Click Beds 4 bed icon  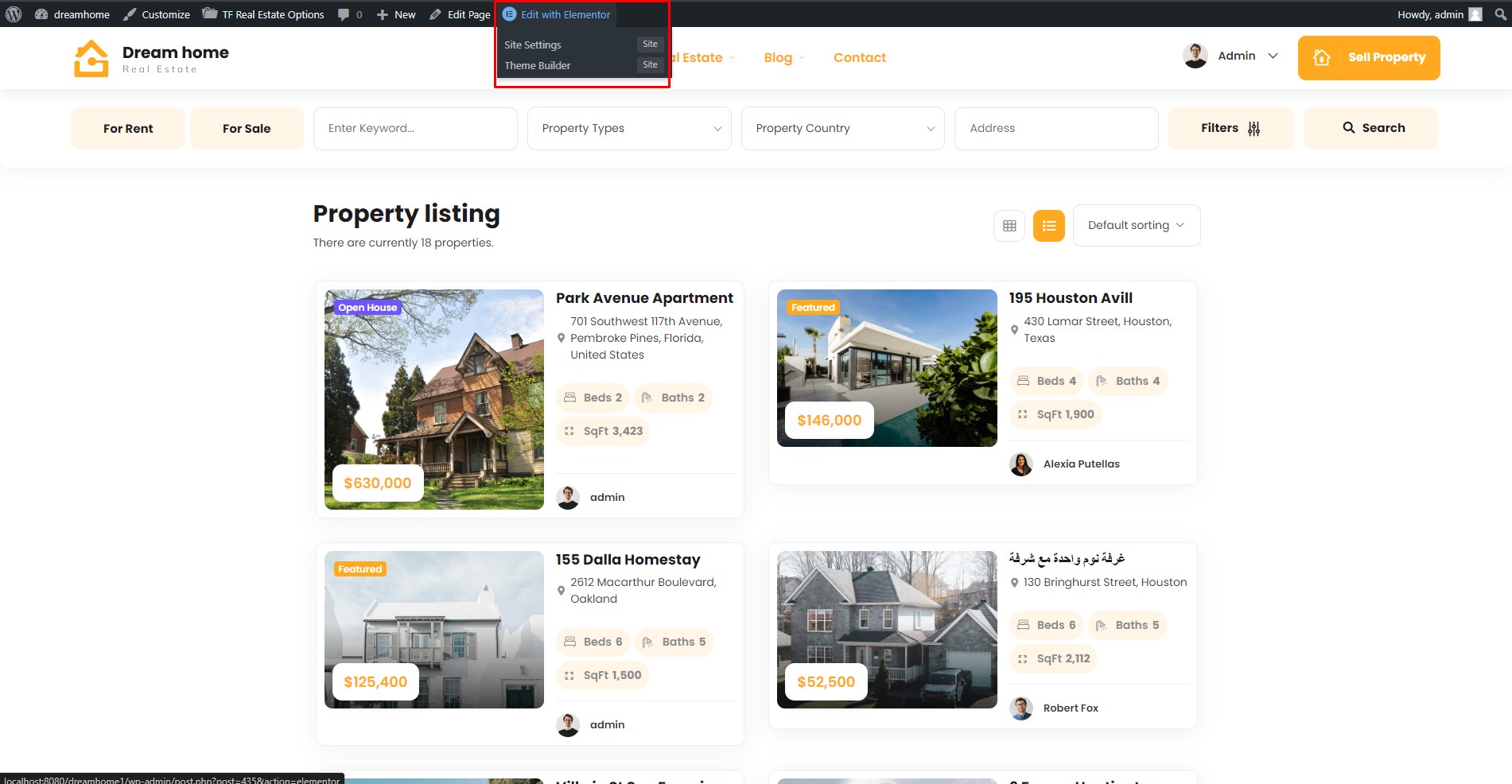pyautogui.click(x=1024, y=381)
